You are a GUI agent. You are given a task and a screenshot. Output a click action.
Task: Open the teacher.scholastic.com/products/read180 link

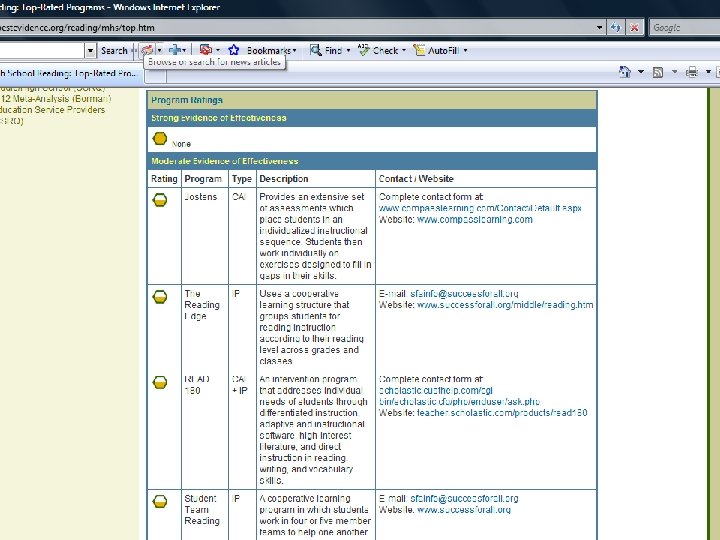pyautogui.click(x=502, y=413)
